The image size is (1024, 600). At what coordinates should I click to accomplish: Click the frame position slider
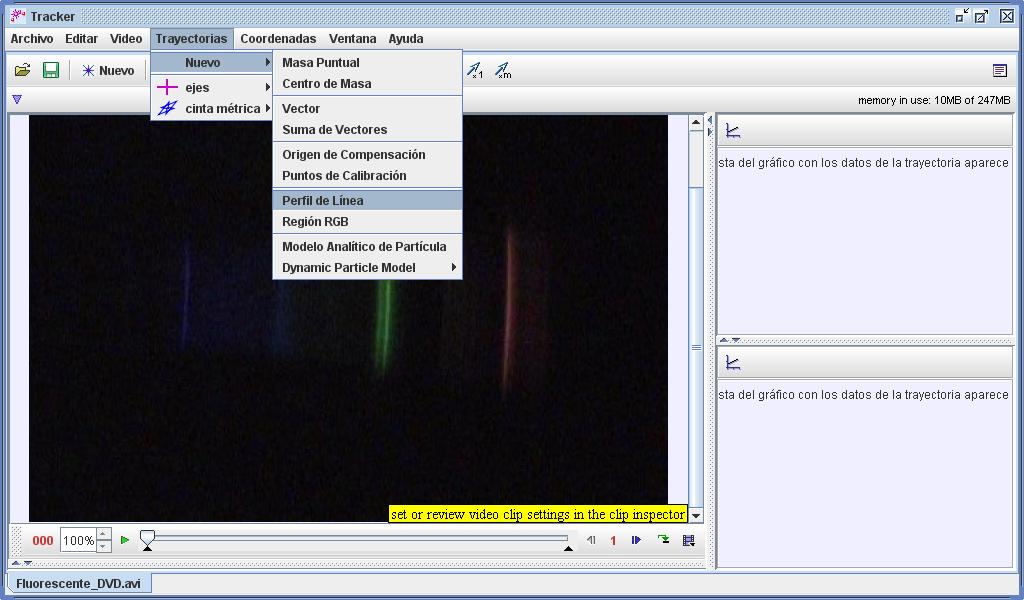[x=146, y=540]
